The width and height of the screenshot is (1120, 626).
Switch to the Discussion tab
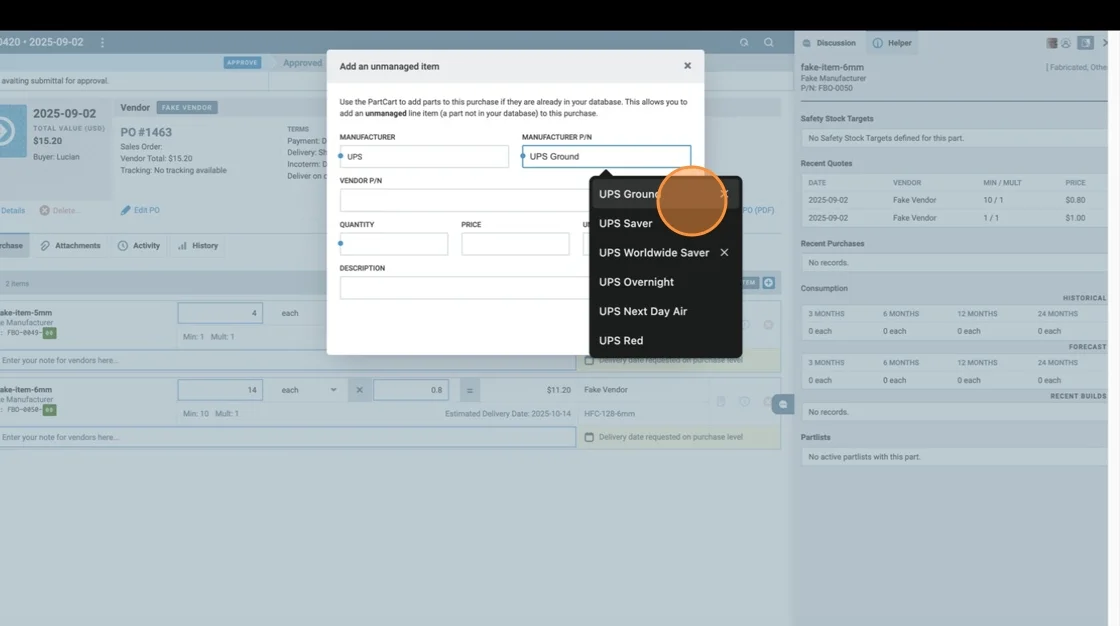pyautogui.click(x=830, y=43)
